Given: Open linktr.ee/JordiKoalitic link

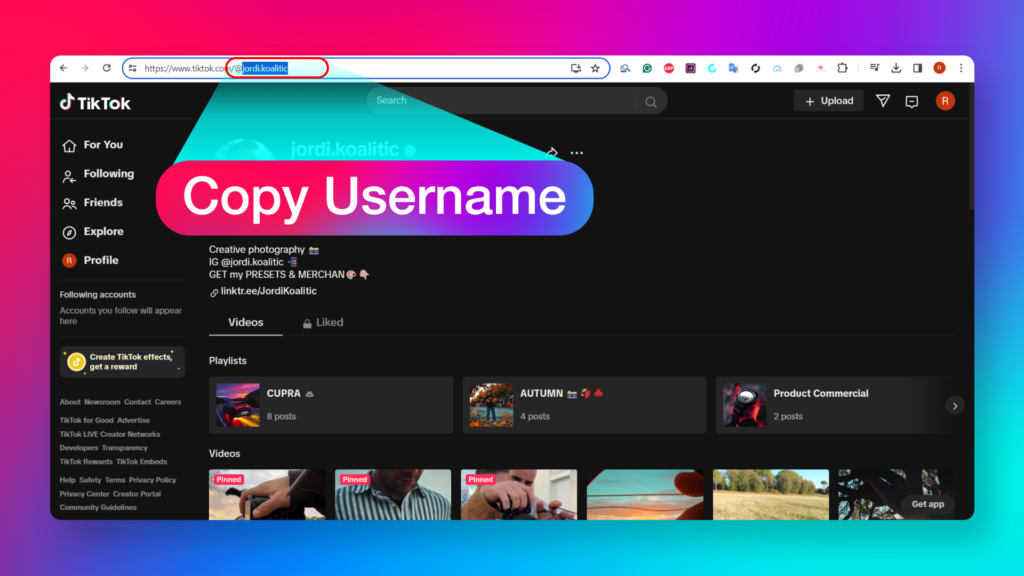Looking at the screenshot, I should tap(268, 291).
